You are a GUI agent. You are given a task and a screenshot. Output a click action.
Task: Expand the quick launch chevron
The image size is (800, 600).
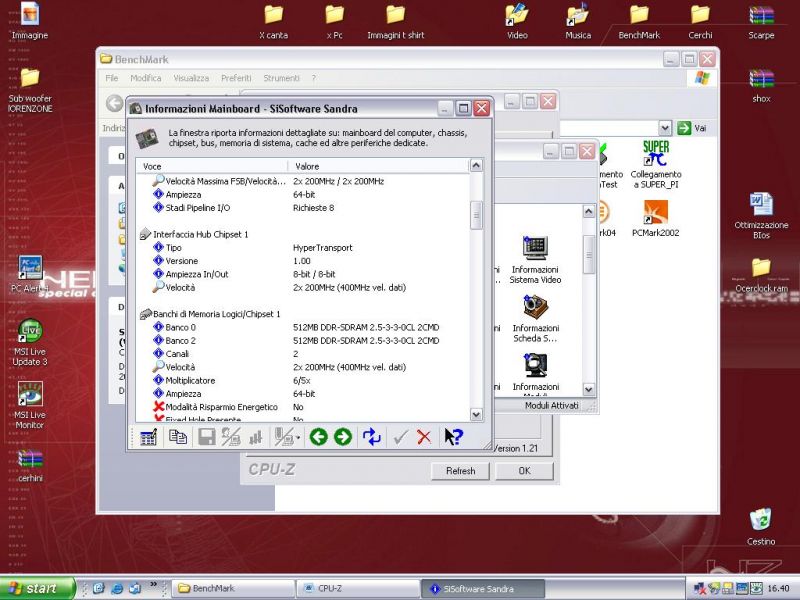point(153,584)
